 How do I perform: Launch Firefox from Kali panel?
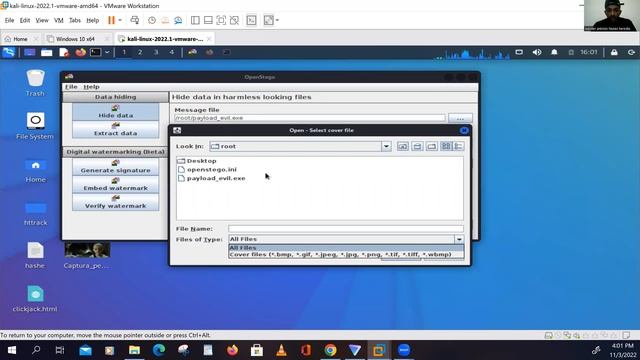(80, 52)
